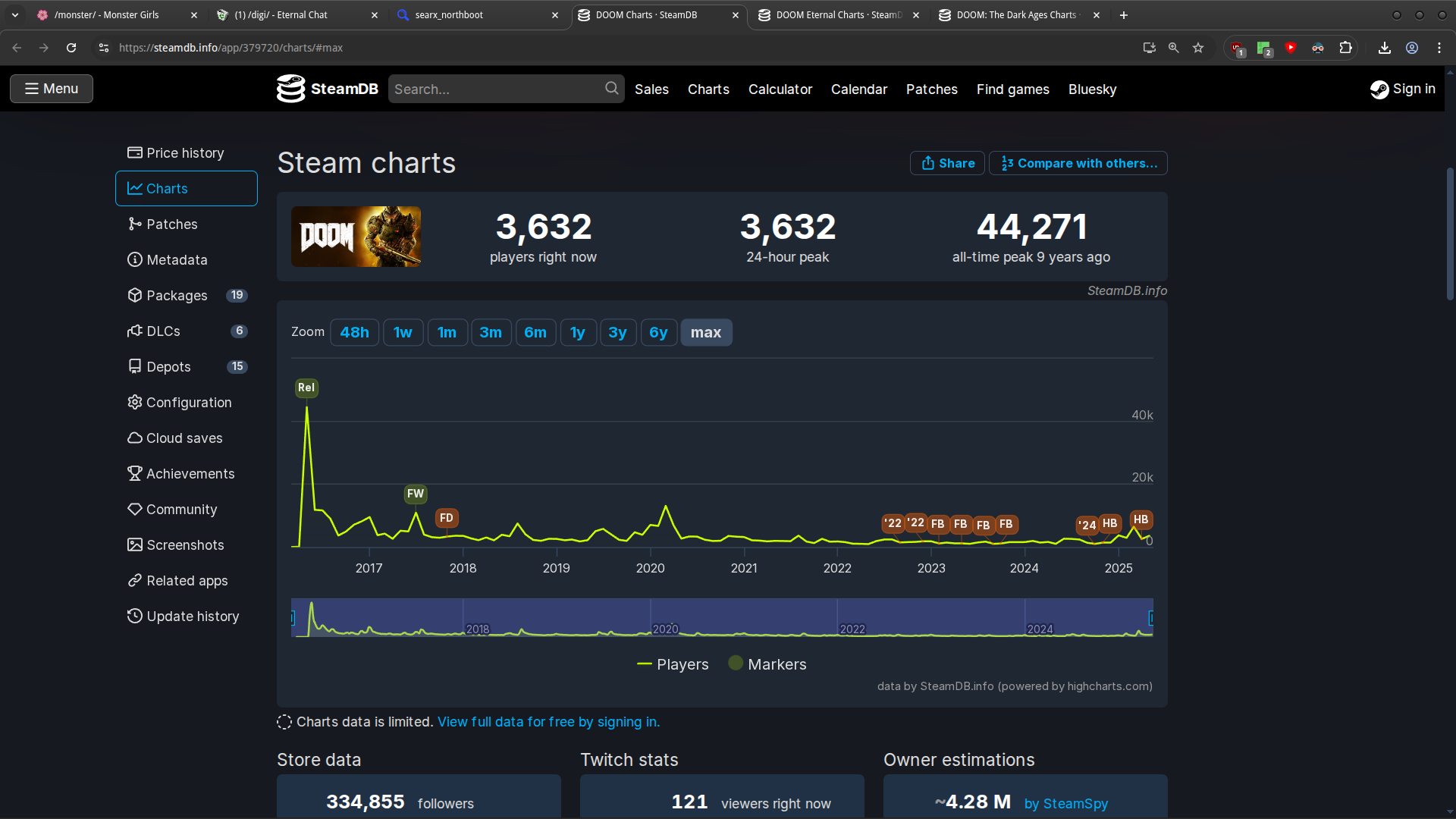Set chart zoom to 6m
This screenshot has width=1456, height=819.
[x=535, y=332]
